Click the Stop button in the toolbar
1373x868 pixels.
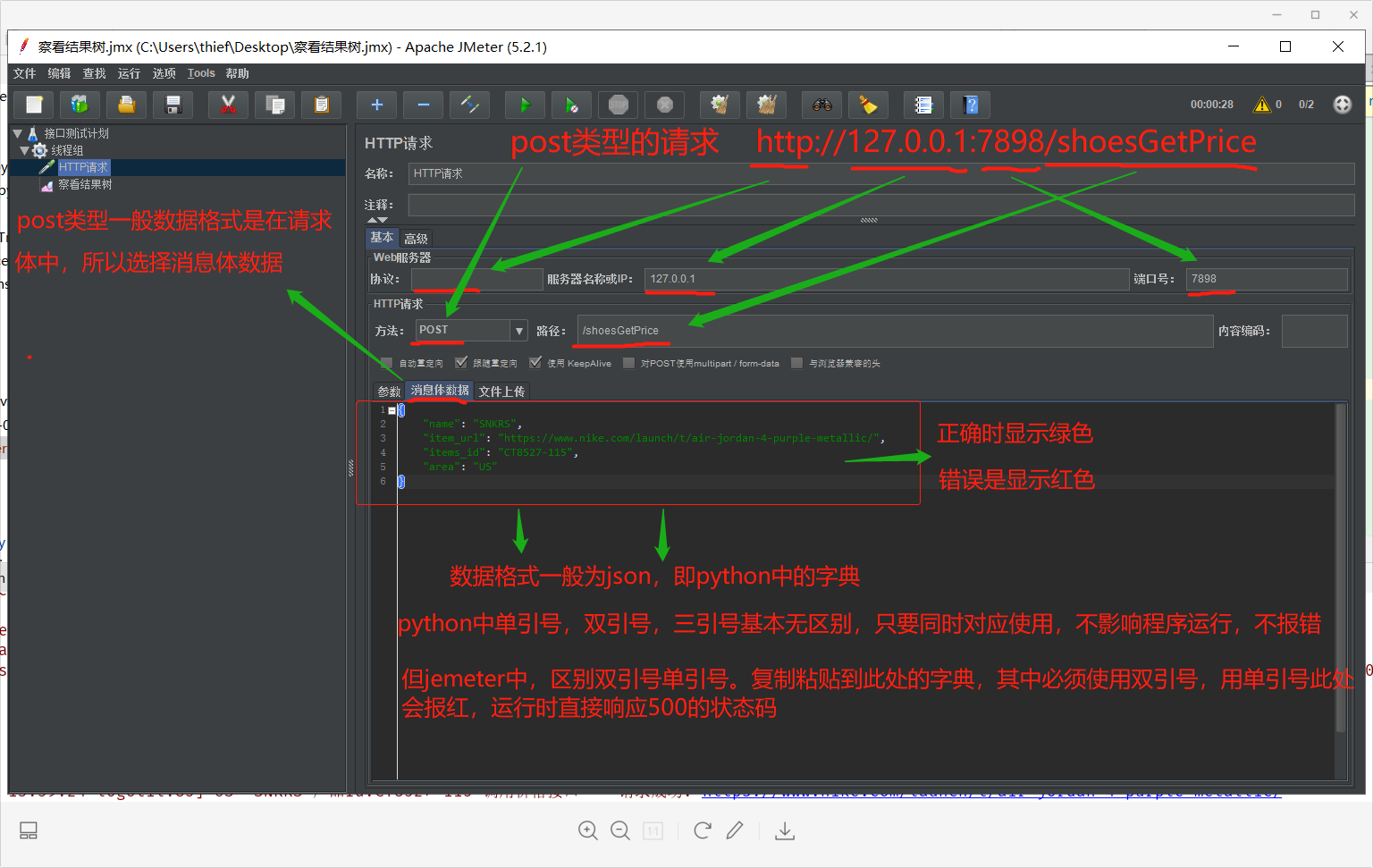618,105
